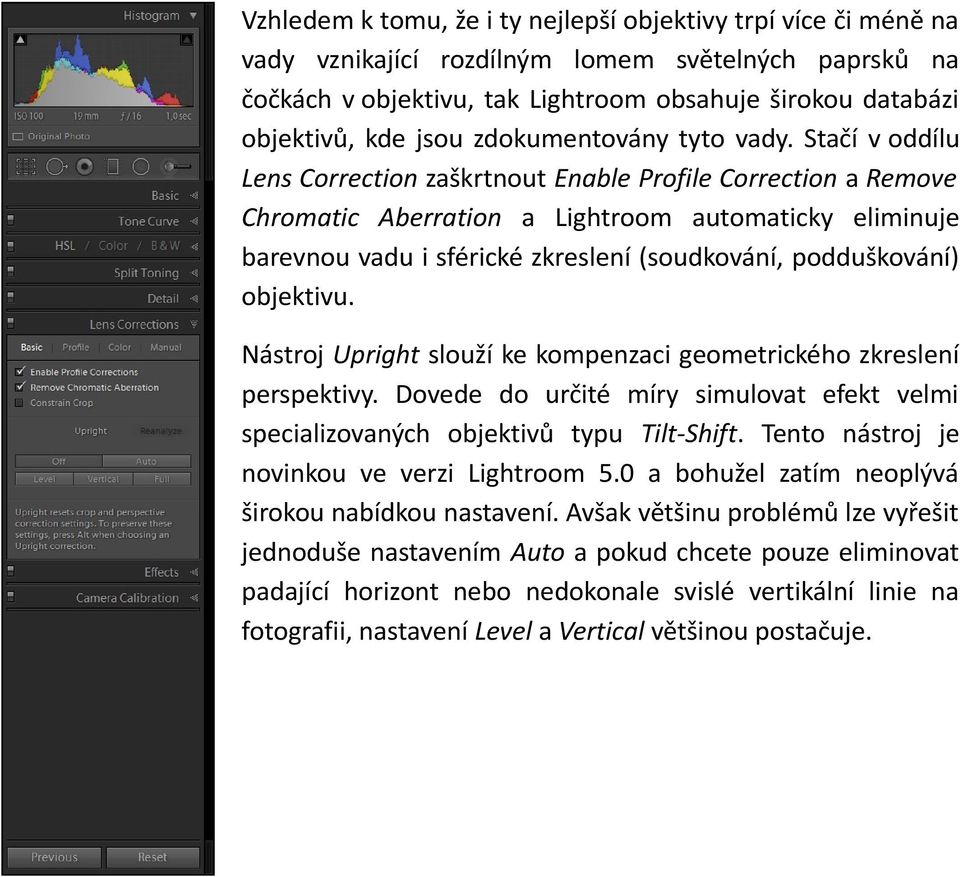The image size is (960, 877).
Task: Click the right panel vertical scrollbar
Action: pos(209,92)
